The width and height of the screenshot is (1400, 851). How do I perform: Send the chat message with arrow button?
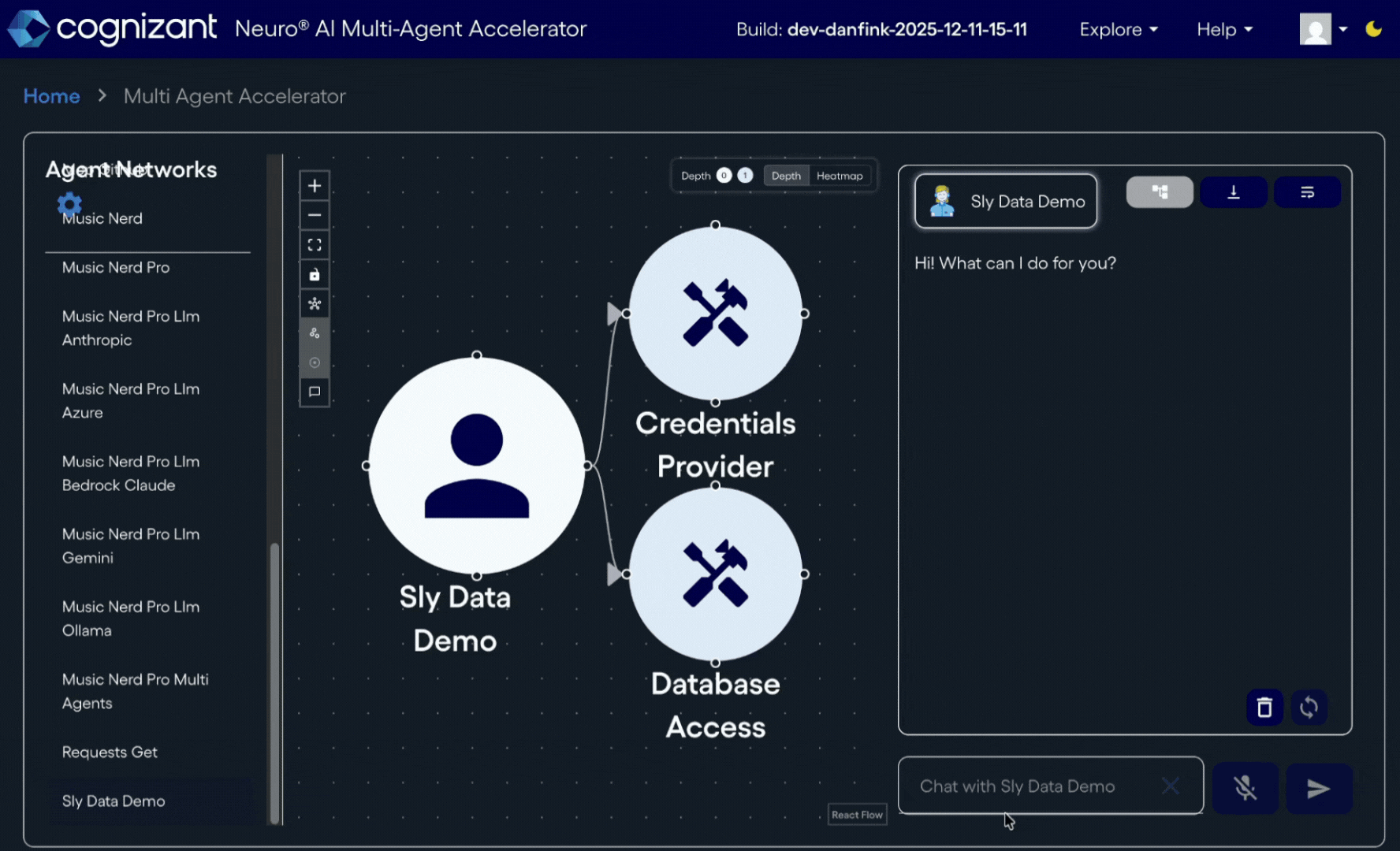pos(1319,788)
